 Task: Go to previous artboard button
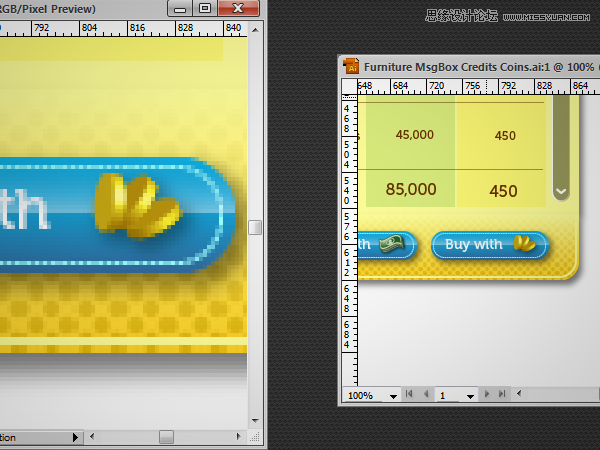(426, 394)
